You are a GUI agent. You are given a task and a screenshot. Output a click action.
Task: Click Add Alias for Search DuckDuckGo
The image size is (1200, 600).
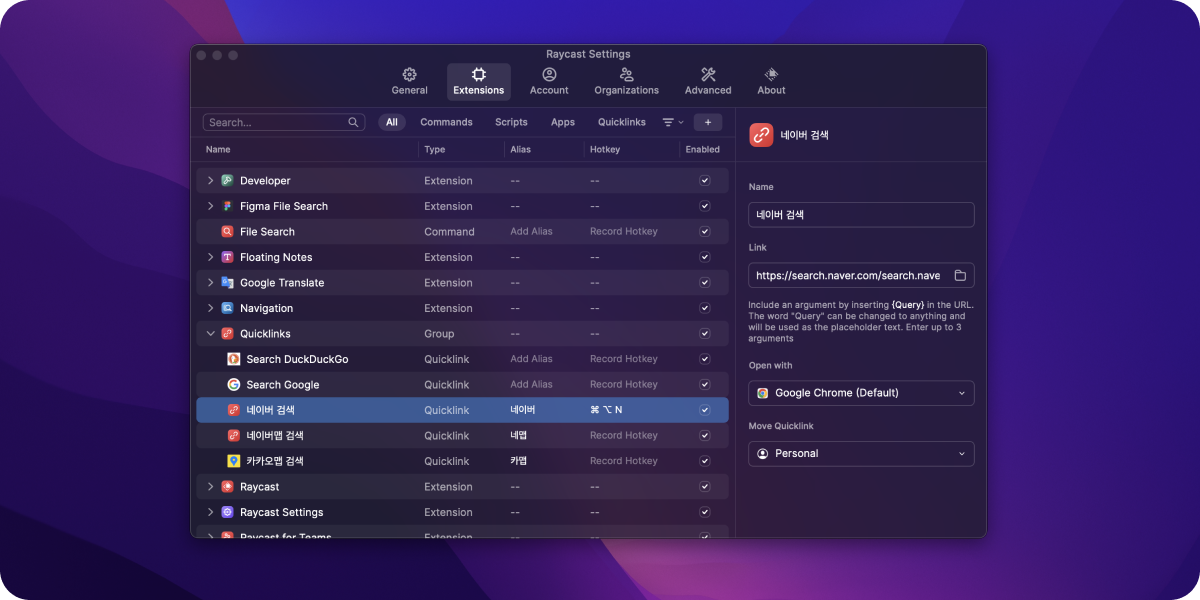[x=531, y=359]
